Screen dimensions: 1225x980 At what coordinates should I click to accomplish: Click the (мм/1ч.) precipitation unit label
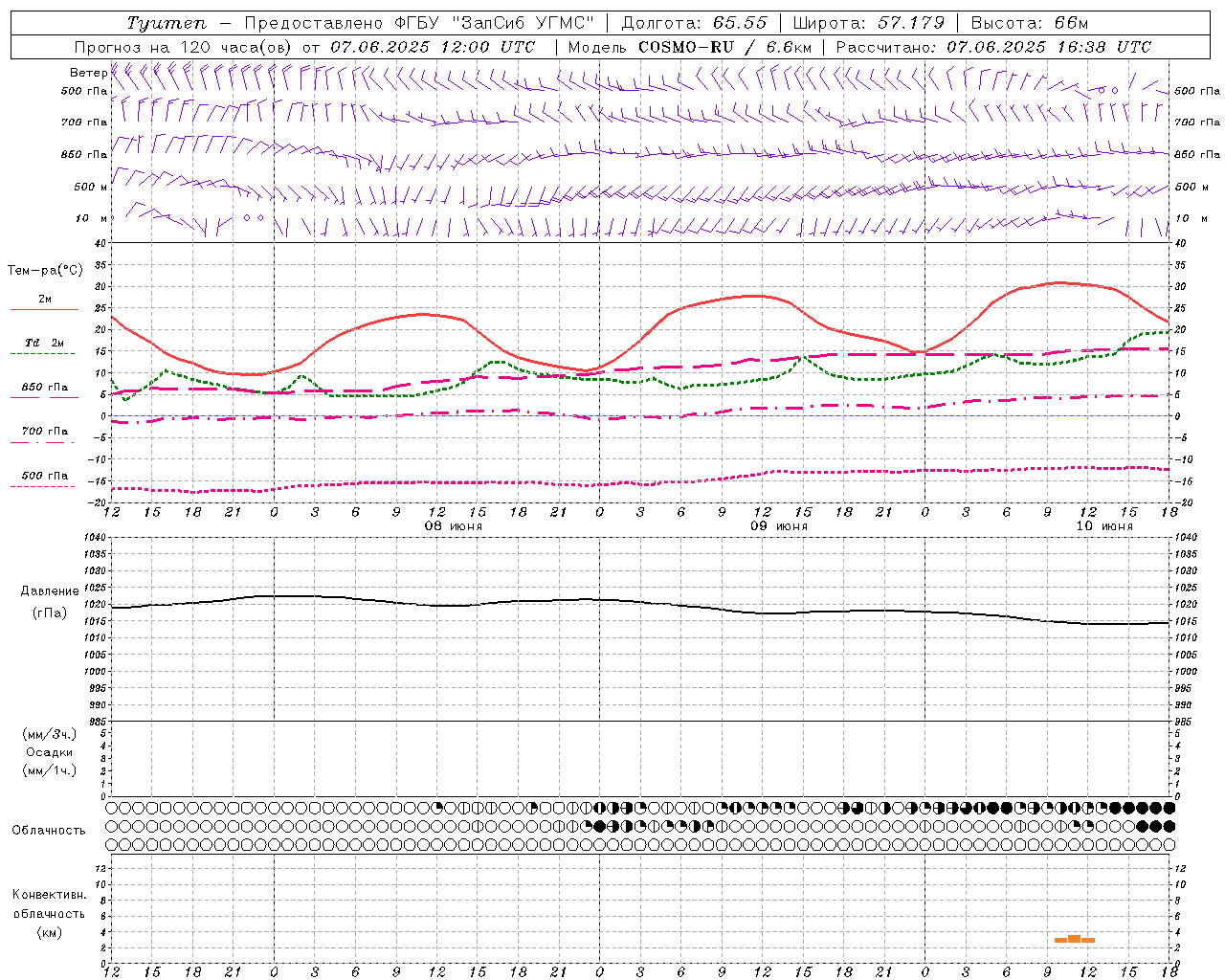[x=50, y=770]
